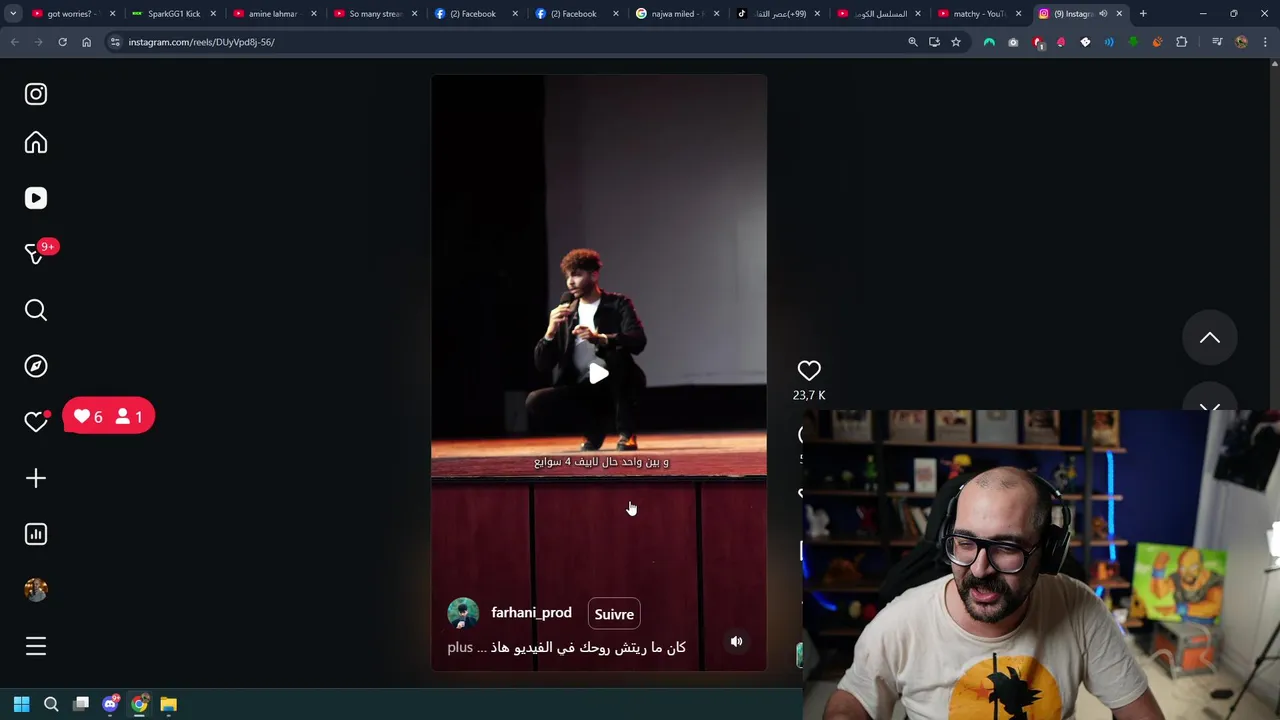Open the Chrome profile avatar
Viewport: 1280px width, 720px height.
pyautogui.click(x=1241, y=42)
